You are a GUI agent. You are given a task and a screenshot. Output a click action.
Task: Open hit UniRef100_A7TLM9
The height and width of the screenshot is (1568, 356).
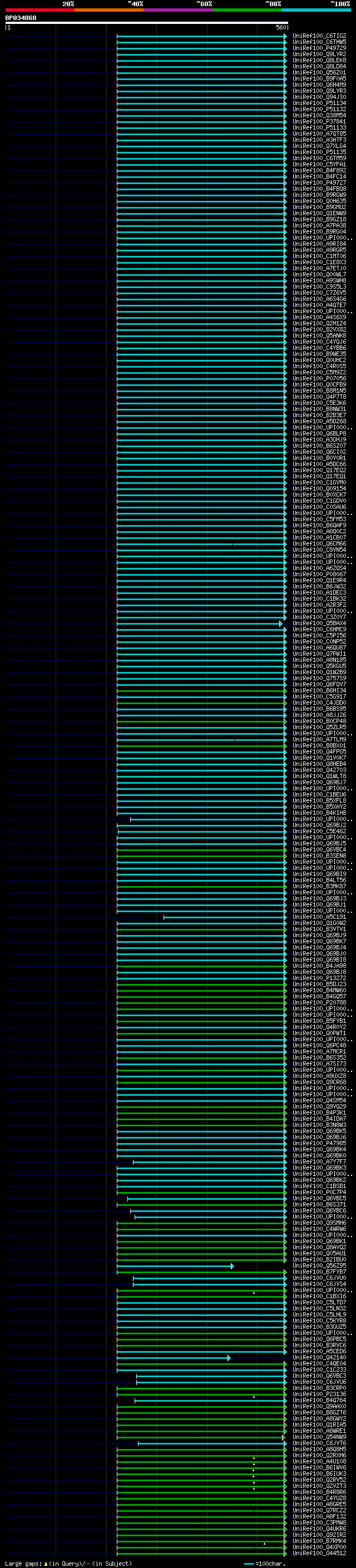(319, 740)
